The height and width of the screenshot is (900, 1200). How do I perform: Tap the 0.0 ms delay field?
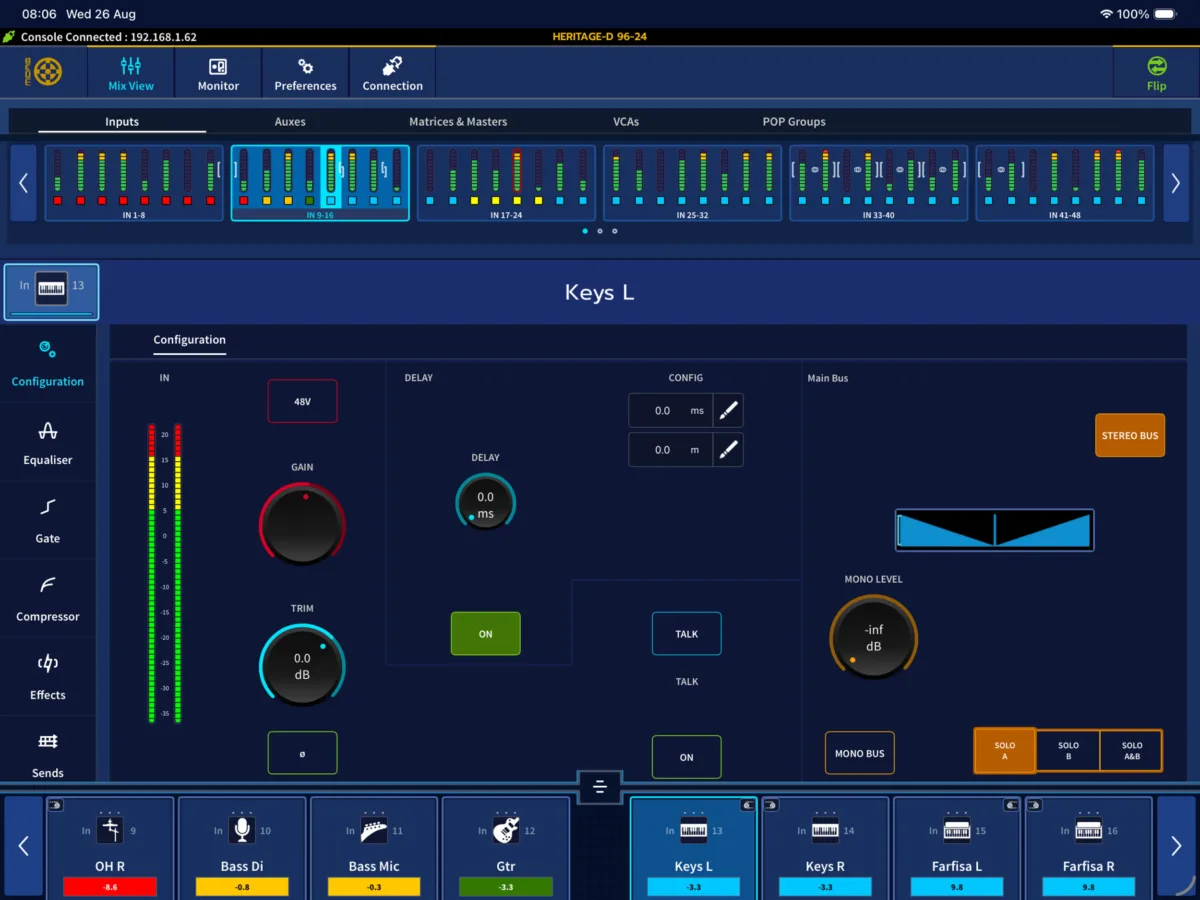(x=670, y=410)
